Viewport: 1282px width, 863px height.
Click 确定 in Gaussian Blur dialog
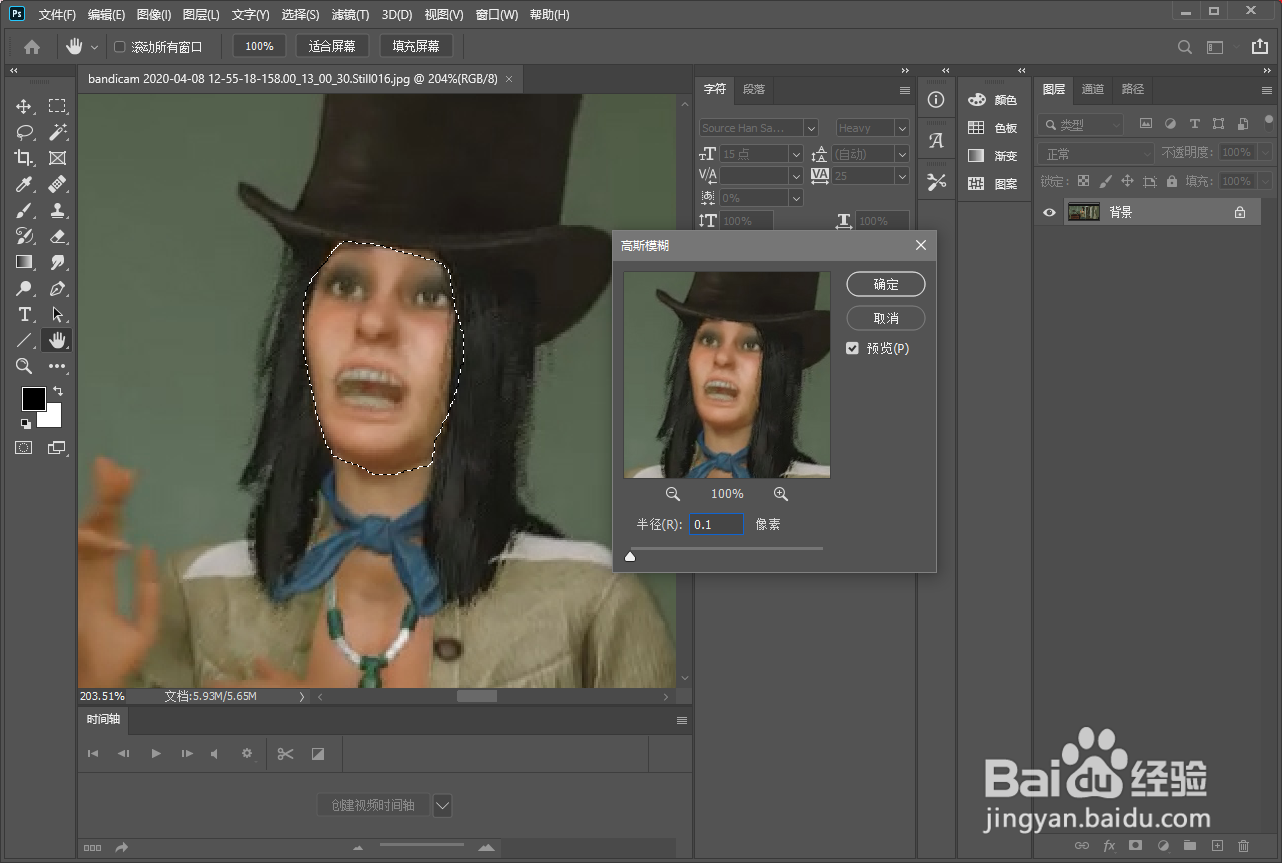886,284
